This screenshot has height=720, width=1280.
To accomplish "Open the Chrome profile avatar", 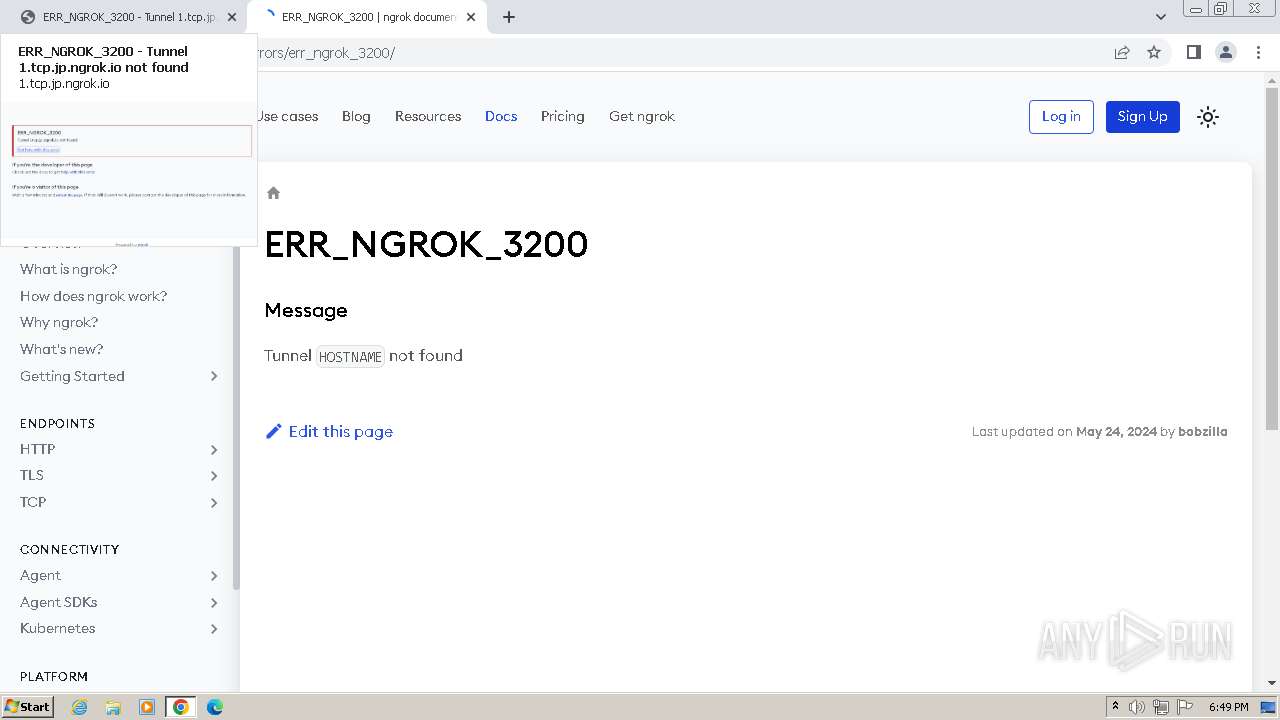I will tap(1225, 52).
